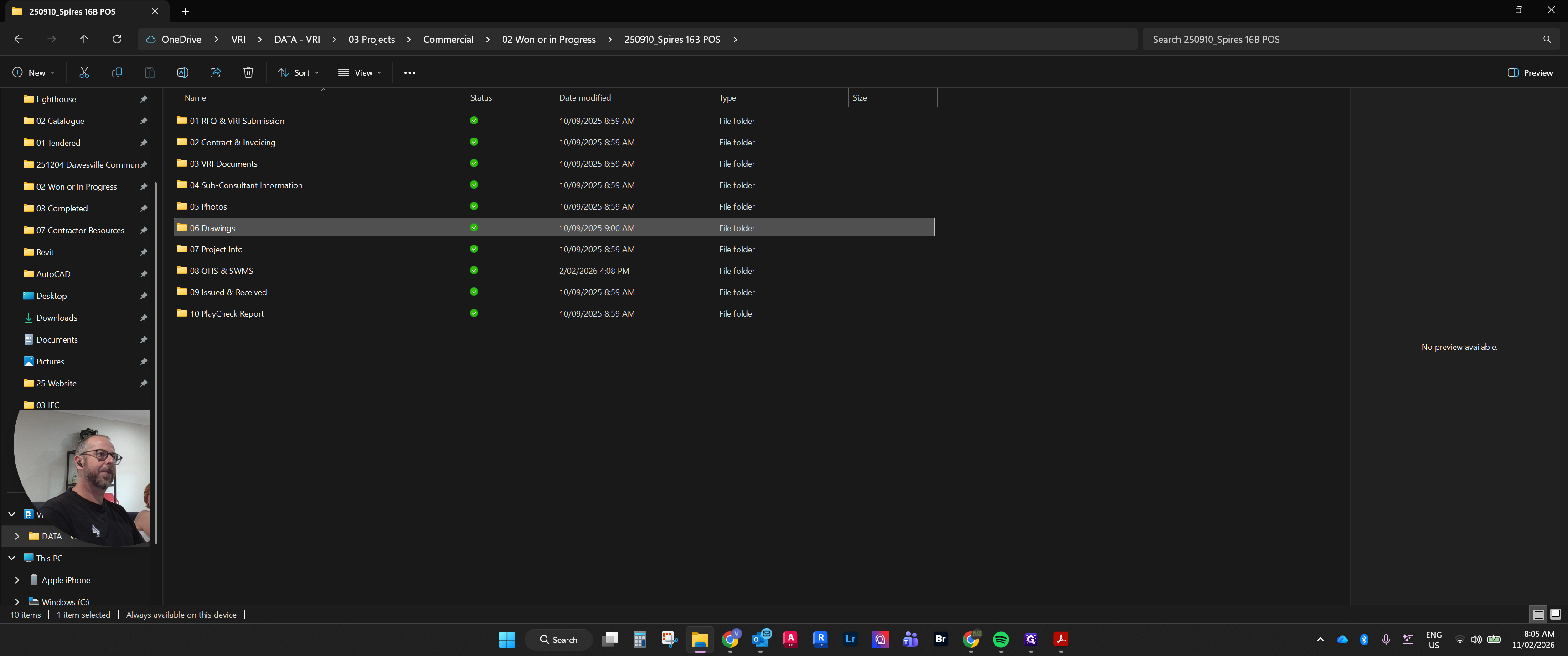Click the Delete trash can icon
1568x656 pixels.
[248, 72]
